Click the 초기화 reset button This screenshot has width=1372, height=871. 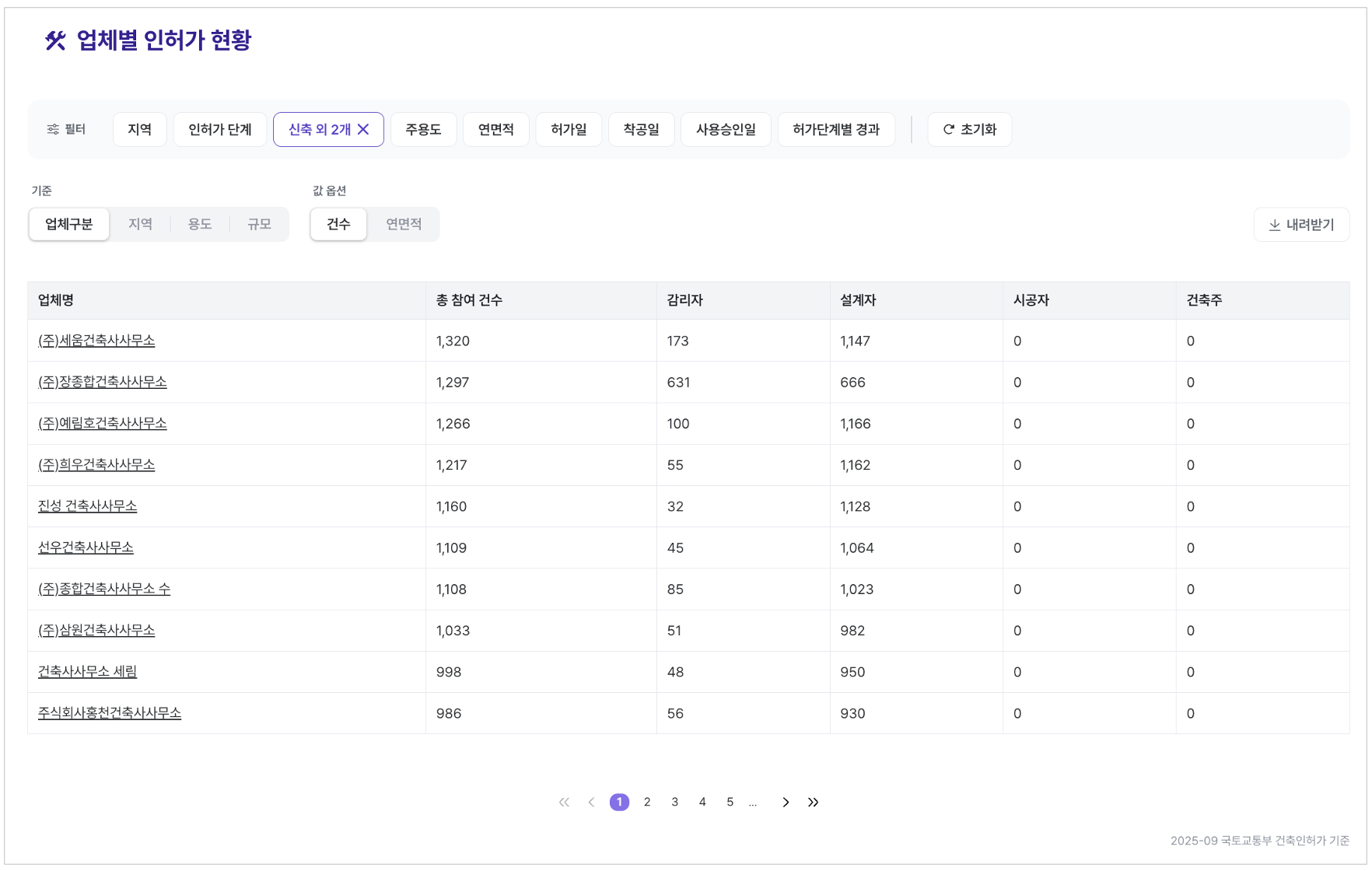pos(969,129)
